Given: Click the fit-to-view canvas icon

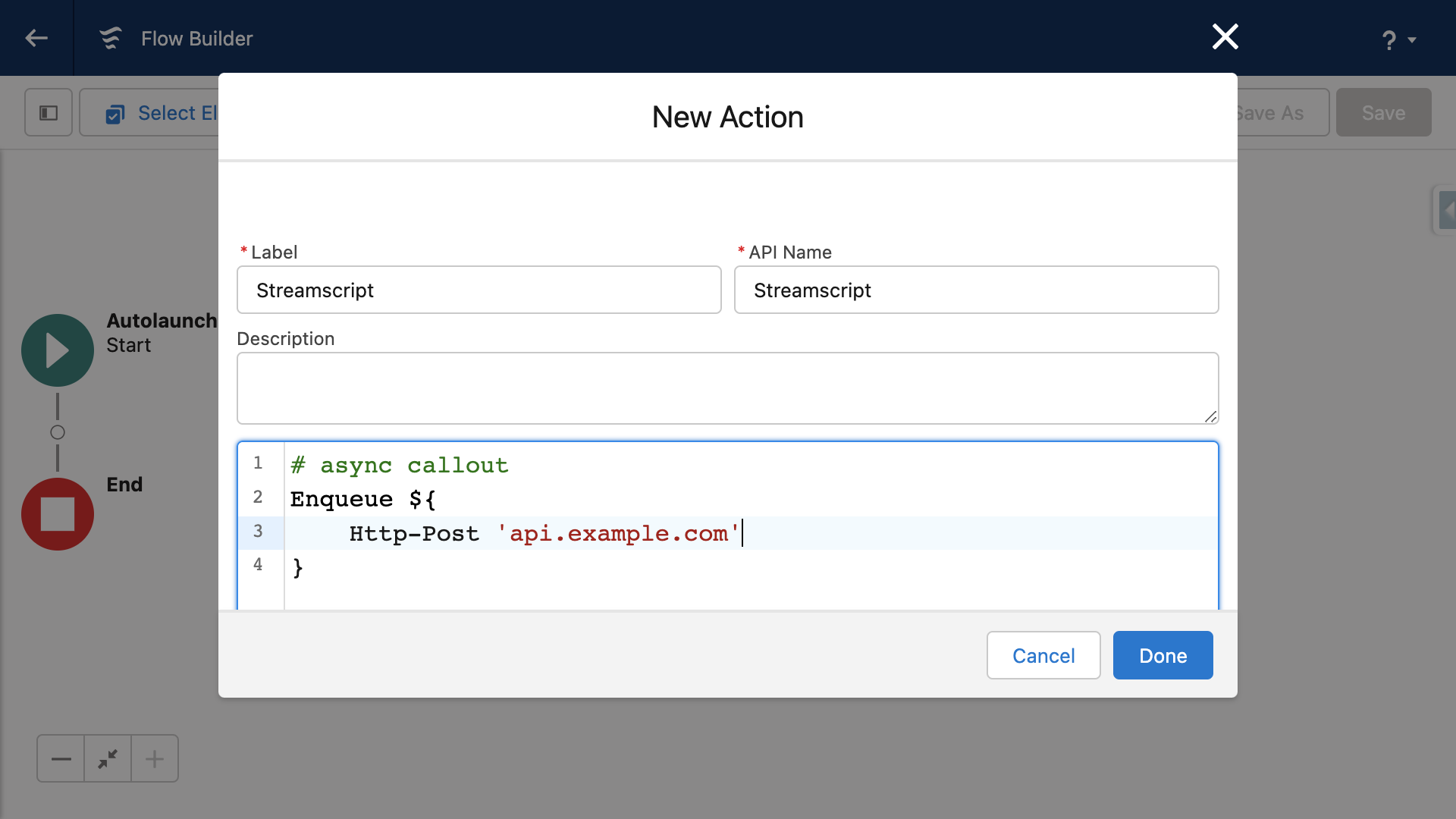Looking at the screenshot, I should point(108,758).
